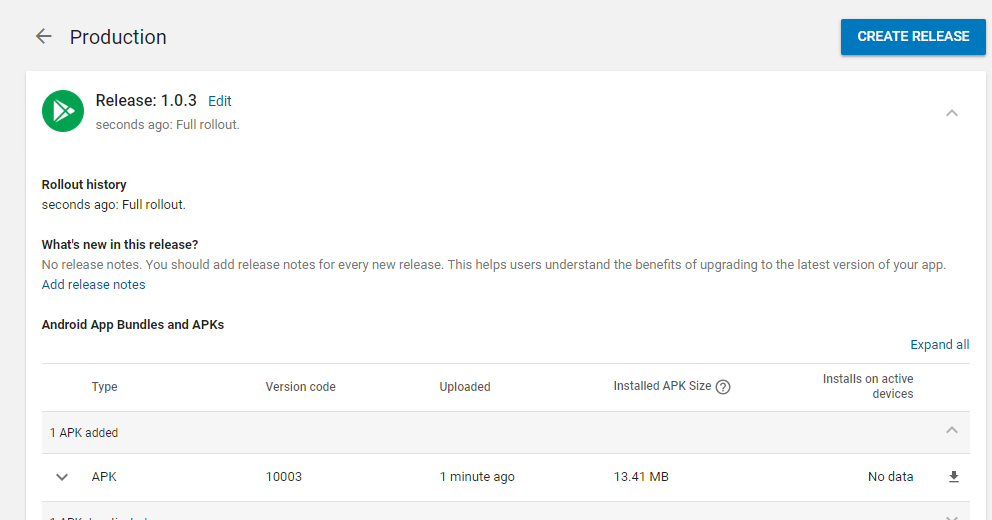This screenshot has width=992, height=520.
Task: Select the 13.41 MB size value
Action: tap(641, 477)
